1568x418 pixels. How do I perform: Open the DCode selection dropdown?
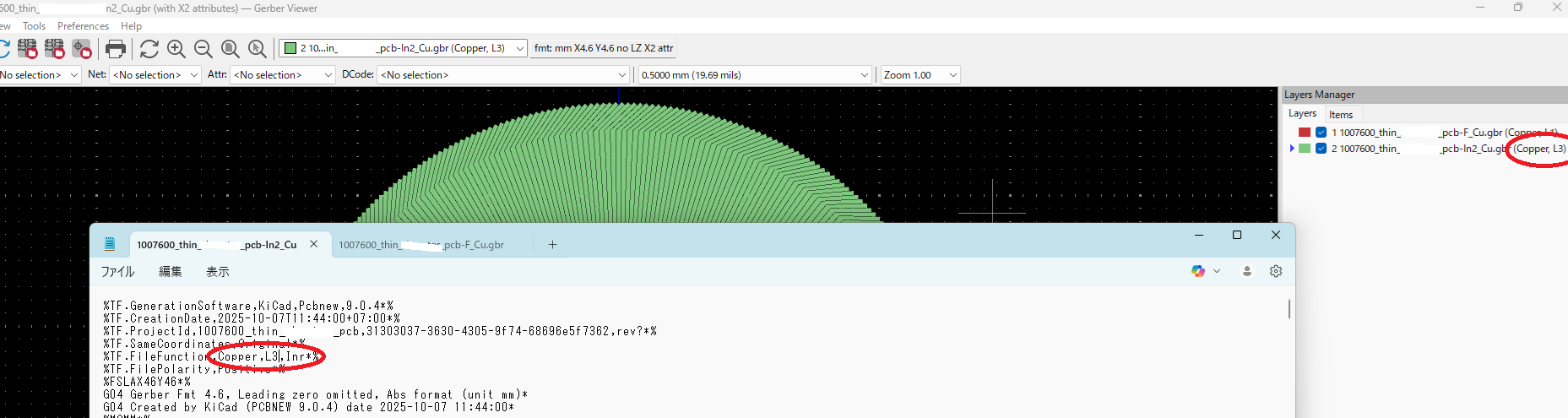504,74
